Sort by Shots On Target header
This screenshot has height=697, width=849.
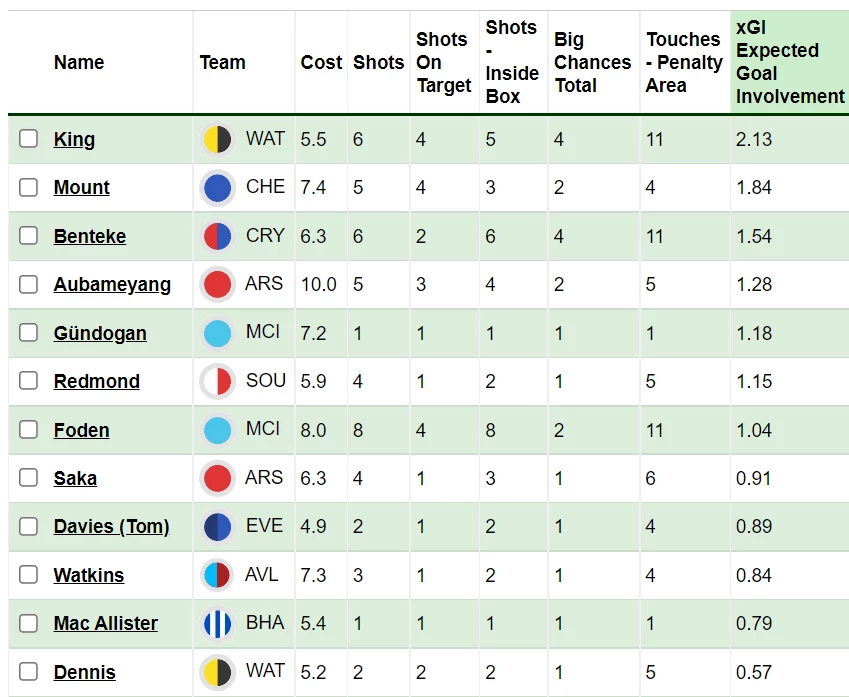pyautogui.click(x=443, y=62)
